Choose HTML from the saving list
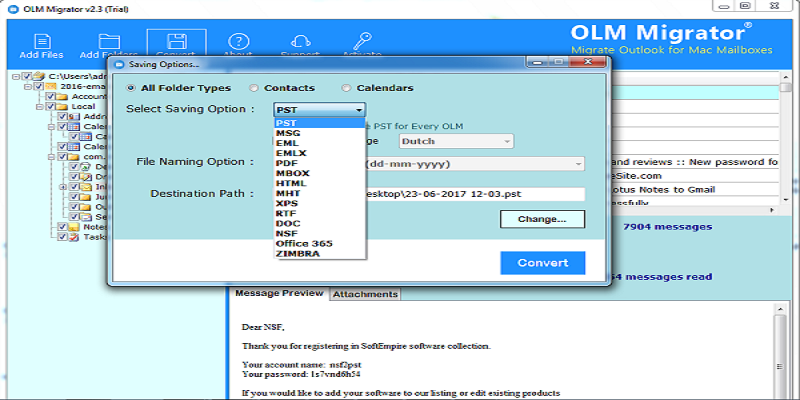The height and width of the screenshot is (400, 800). click(319, 183)
